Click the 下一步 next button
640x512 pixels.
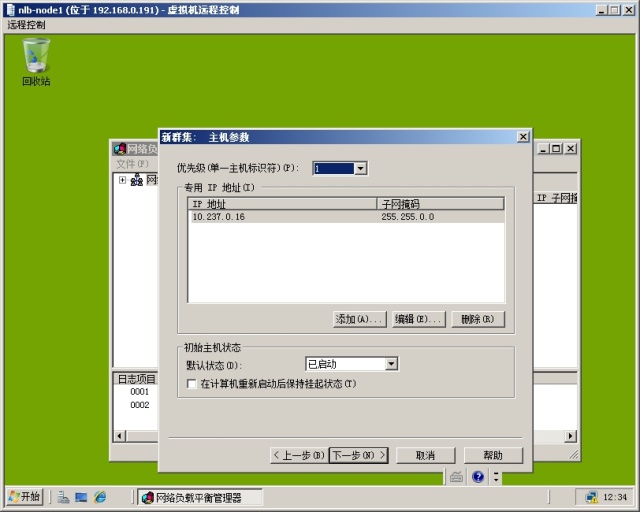pos(358,455)
